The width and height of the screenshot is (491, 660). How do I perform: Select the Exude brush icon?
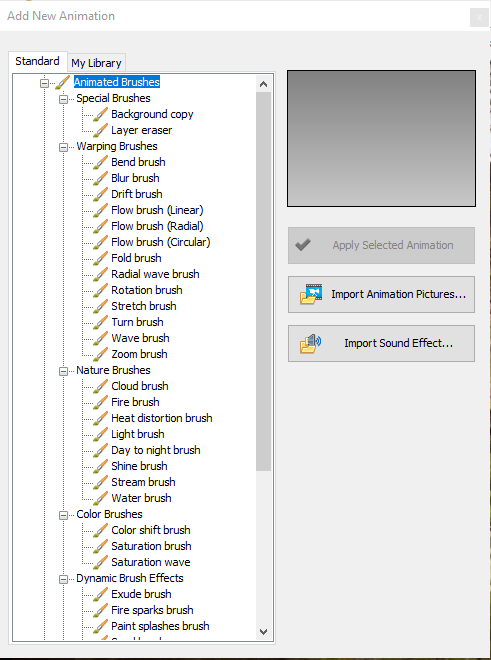(x=100, y=594)
